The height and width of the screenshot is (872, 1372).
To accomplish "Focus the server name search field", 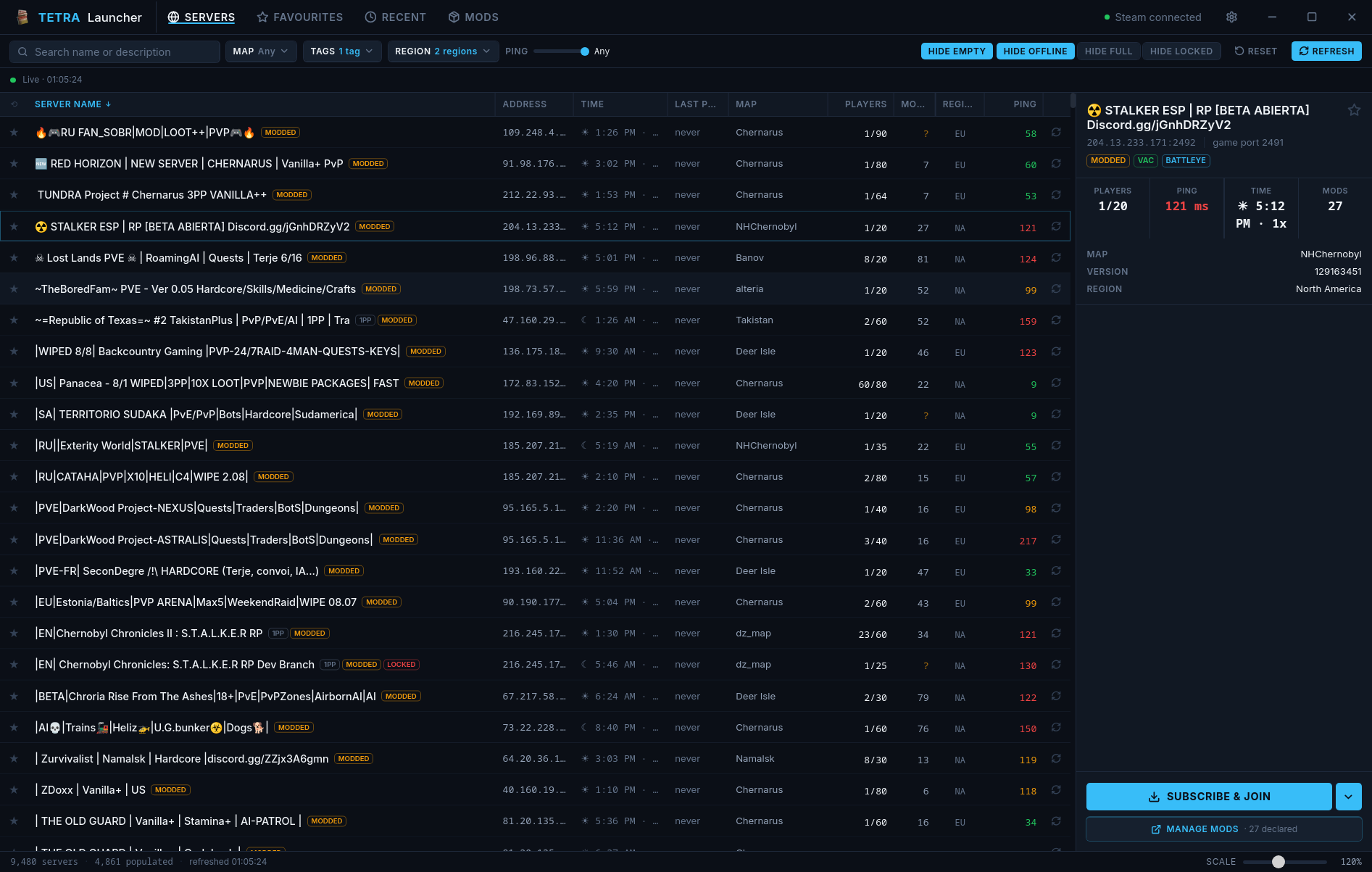I will point(115,52).
